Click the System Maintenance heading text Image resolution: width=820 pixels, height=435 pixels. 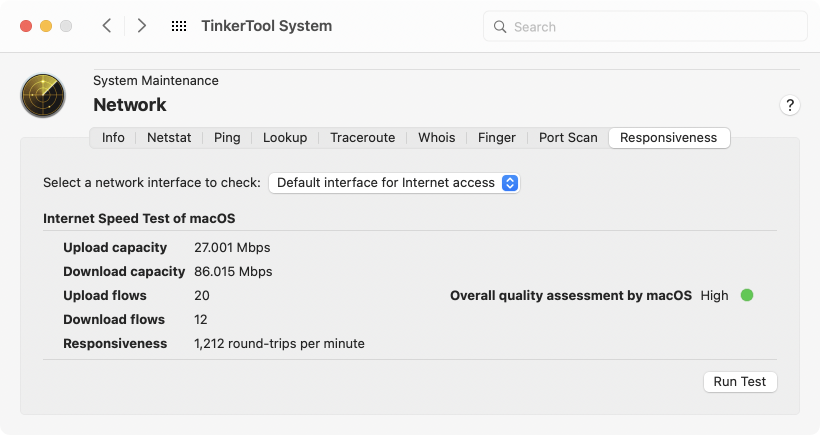click(x=156, y=81)
